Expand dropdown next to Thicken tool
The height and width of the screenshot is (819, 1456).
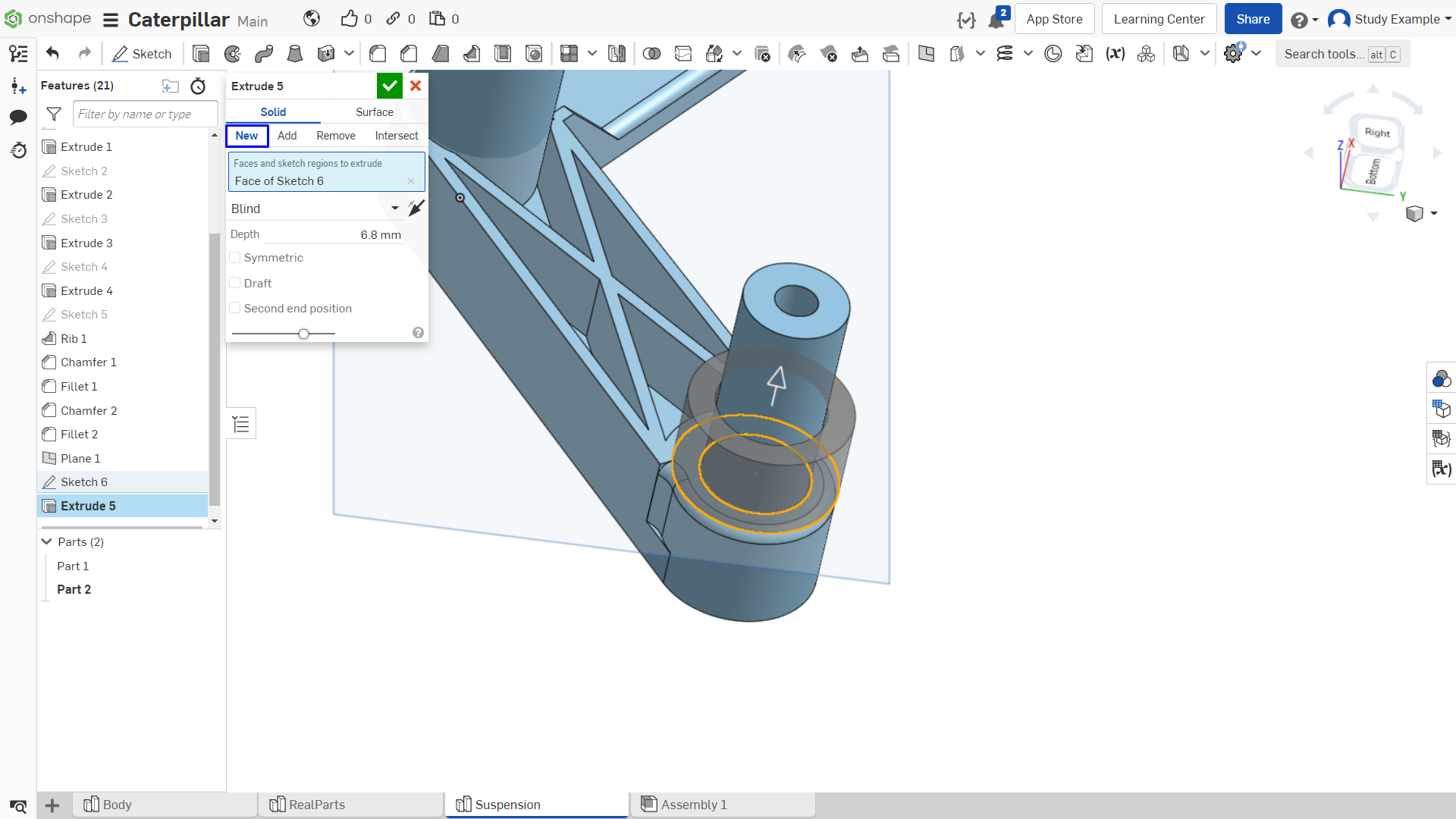(x=349, y=54)
